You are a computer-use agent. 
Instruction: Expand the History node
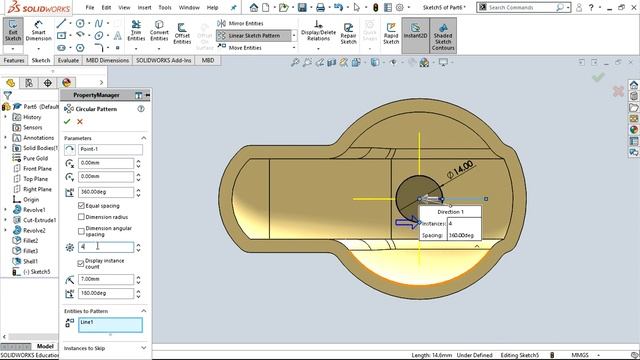(x=5, y=117)
